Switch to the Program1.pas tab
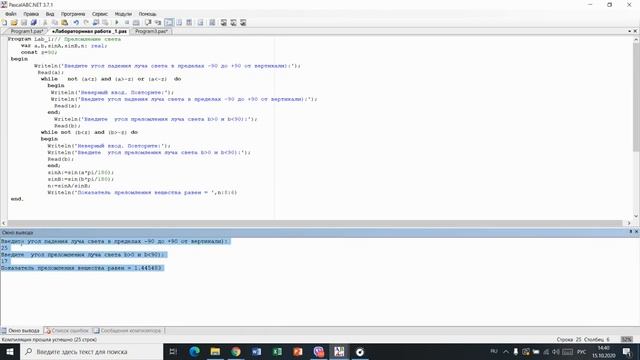The width and height of the screenshot is (640, 360). (26, 31)
